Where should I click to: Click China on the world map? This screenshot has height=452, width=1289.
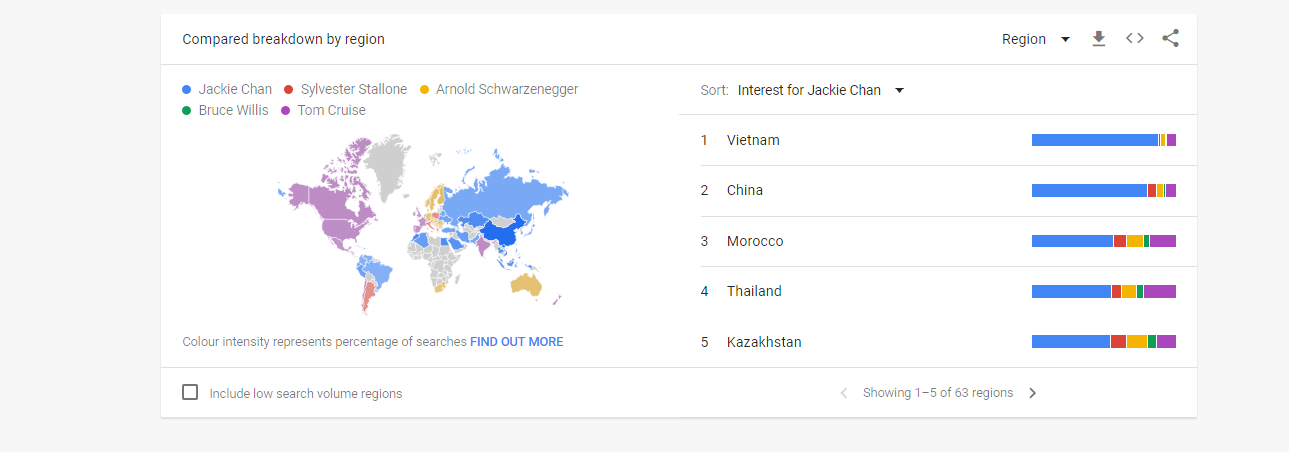point(503,232)
